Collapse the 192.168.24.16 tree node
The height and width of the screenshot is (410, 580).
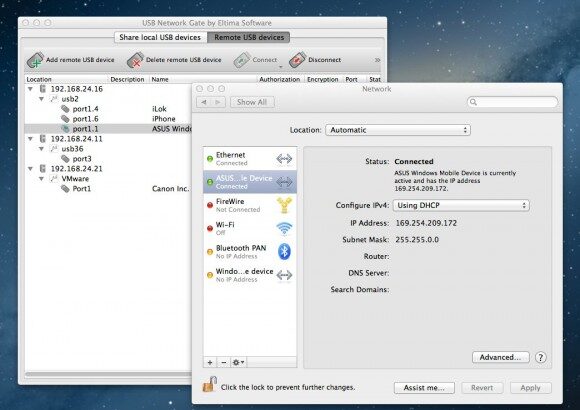[31, 89]
